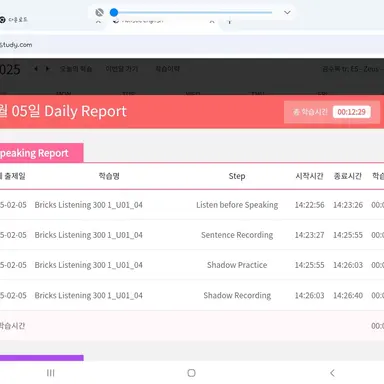Click the 종료시간 column header

point(348,176)
